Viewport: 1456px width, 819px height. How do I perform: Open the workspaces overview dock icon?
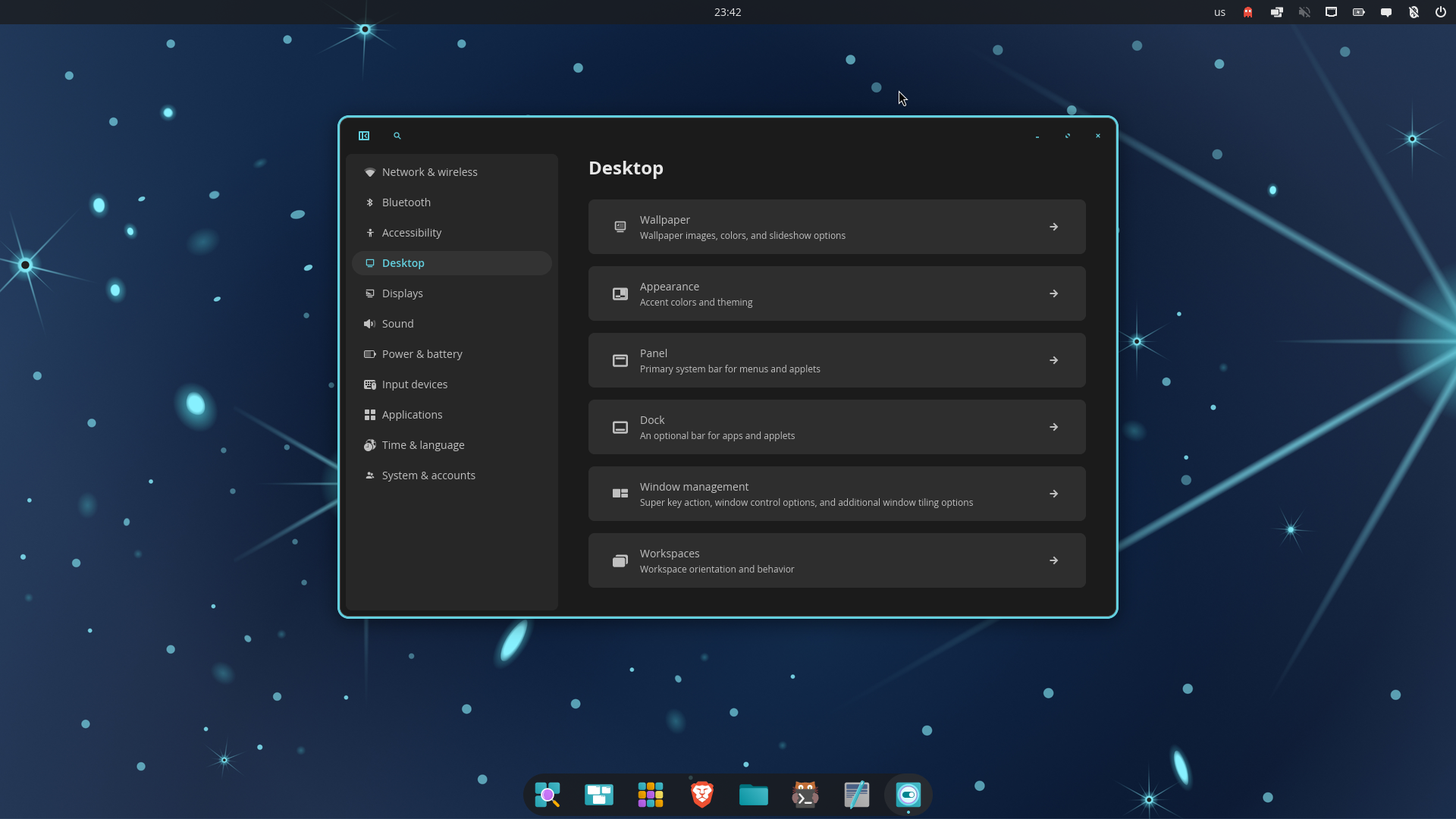[x=599, y=795]
